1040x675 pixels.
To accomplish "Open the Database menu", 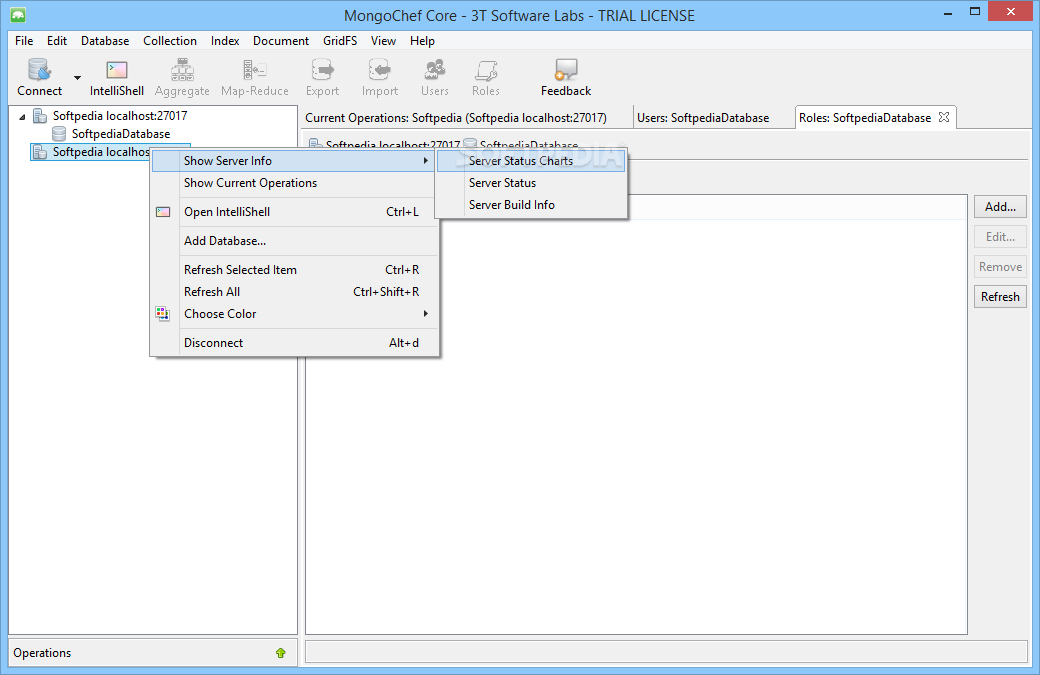I will pos(105,40).
